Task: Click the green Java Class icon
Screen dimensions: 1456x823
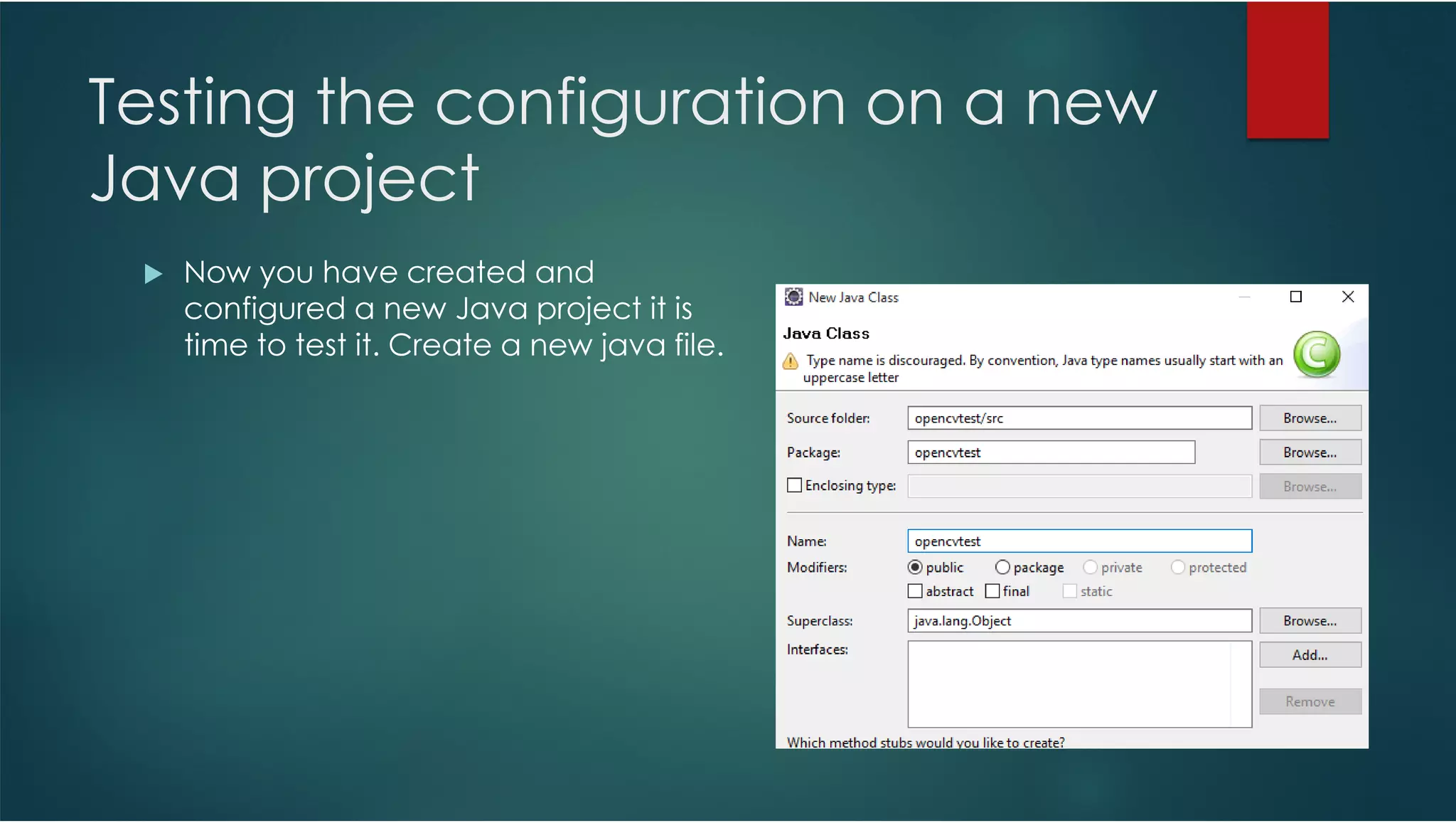Action: [x=1316, y=354]
